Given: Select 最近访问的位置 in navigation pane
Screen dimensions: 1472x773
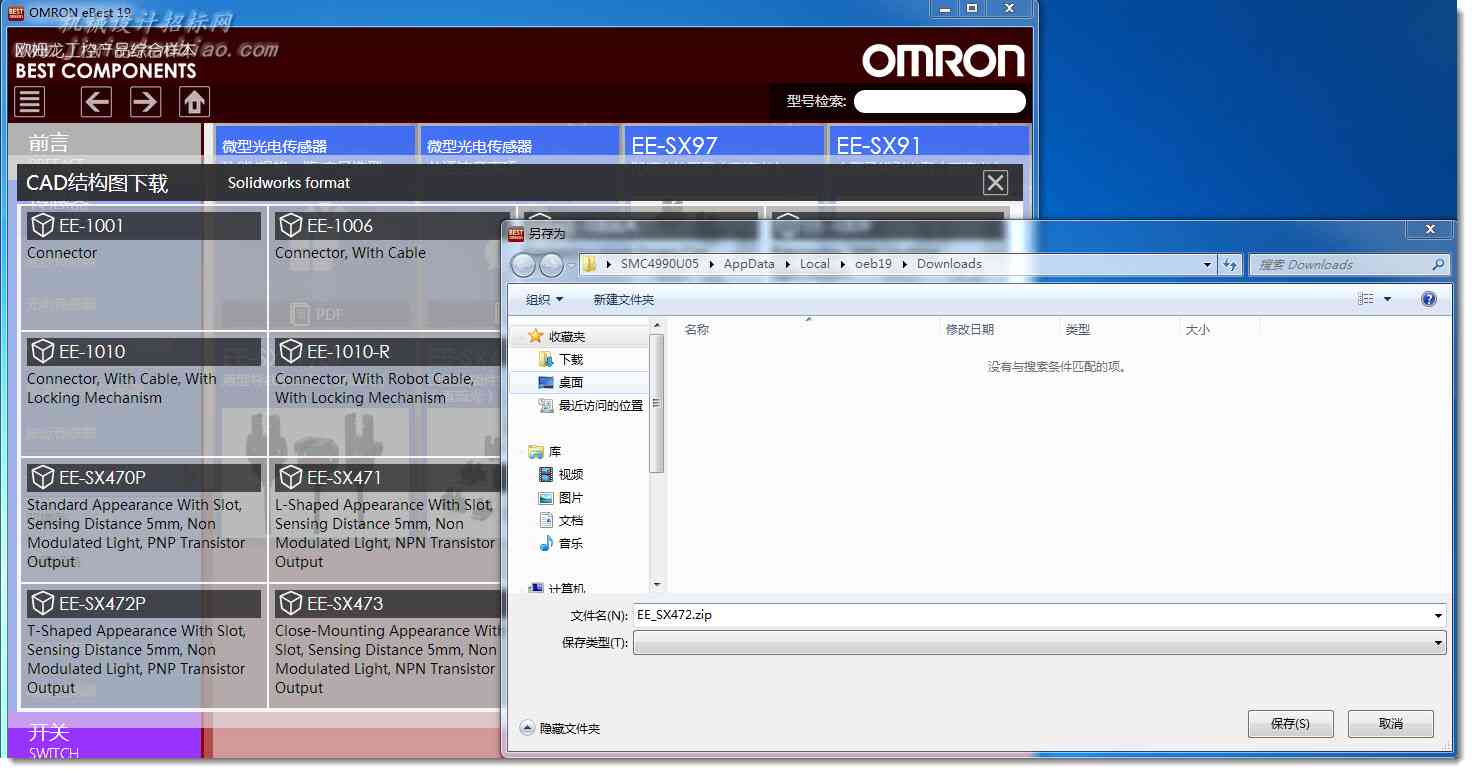Looking at the screenshot, I should (600, 405).
